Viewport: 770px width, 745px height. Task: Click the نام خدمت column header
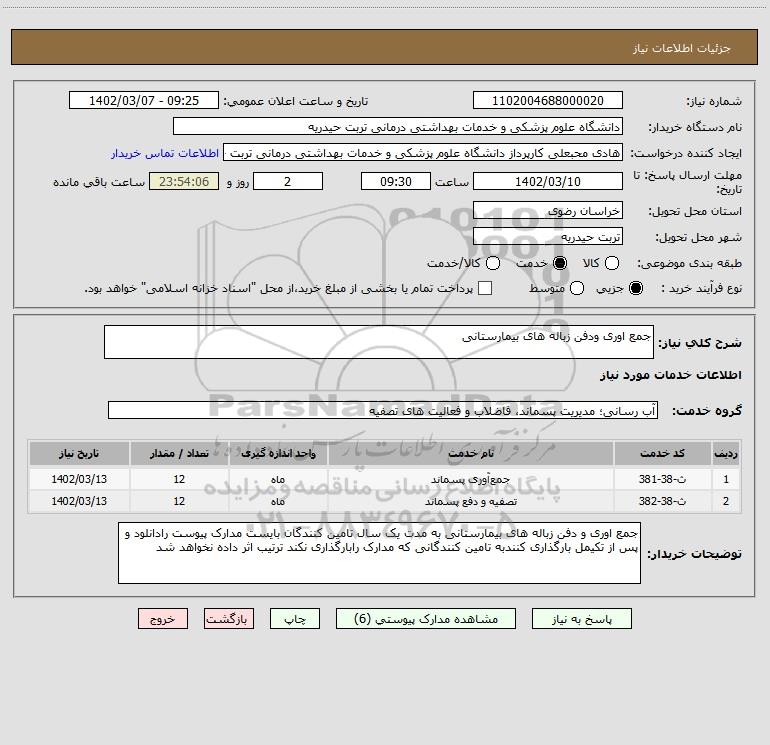tap(471, 453)
